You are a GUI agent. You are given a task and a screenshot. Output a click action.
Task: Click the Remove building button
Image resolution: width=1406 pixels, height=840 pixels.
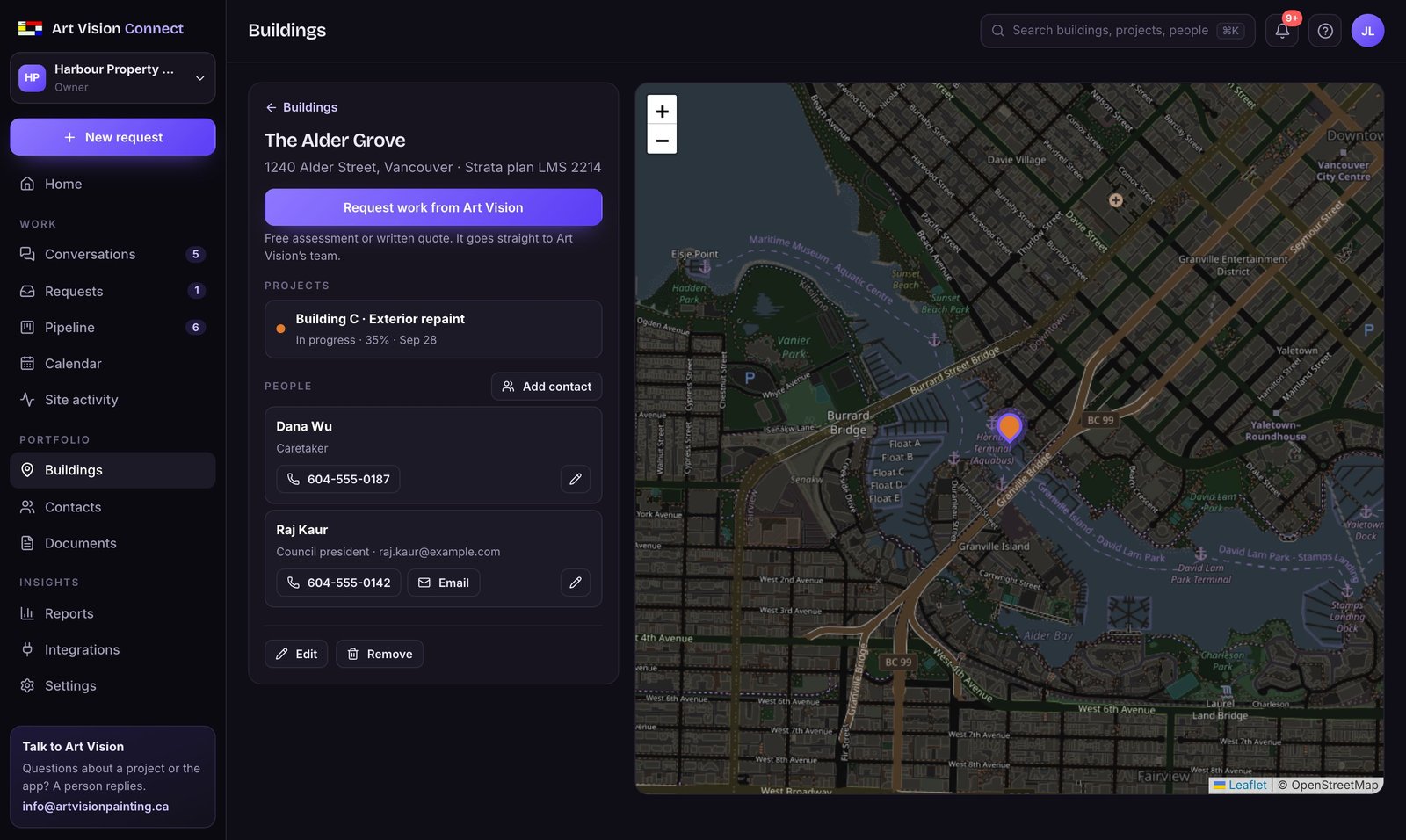pyautogui.click(x=380, y=654)
